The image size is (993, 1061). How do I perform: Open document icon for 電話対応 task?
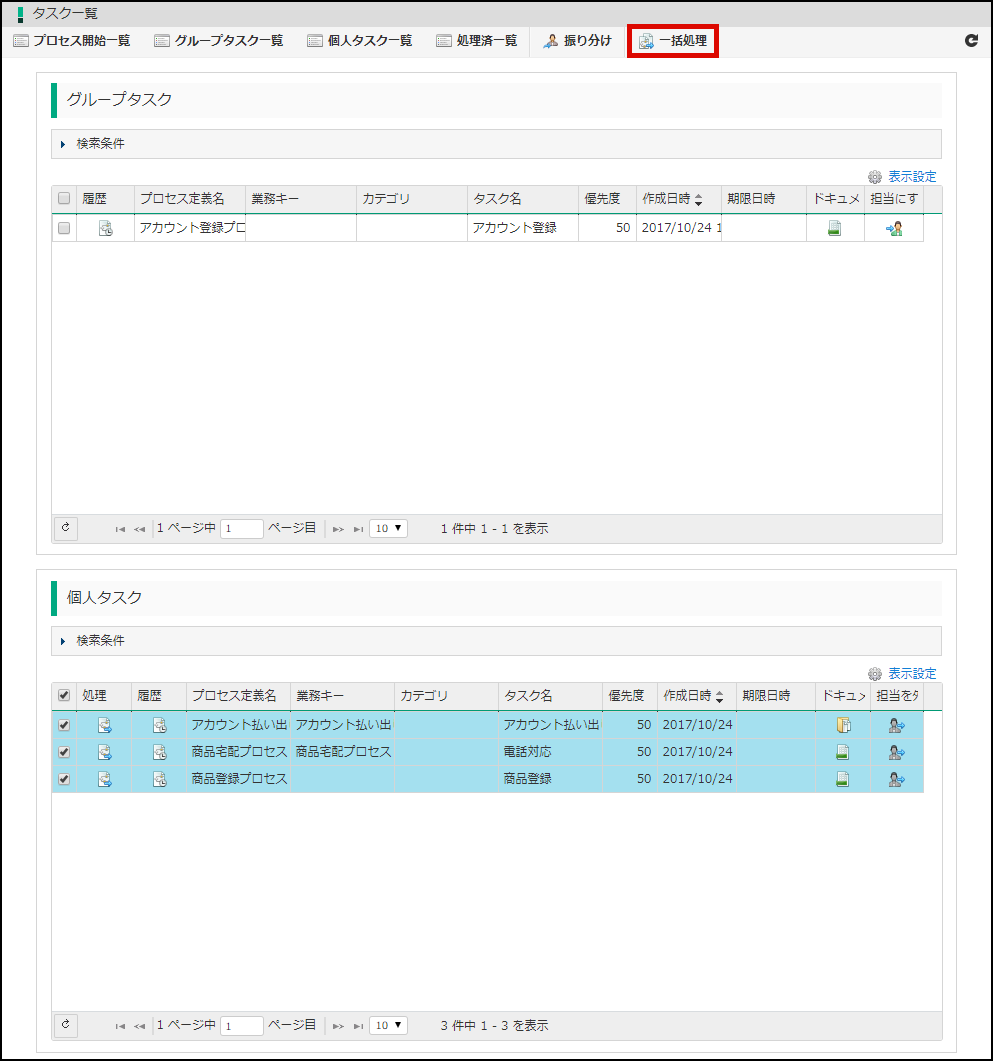point(843,752)
